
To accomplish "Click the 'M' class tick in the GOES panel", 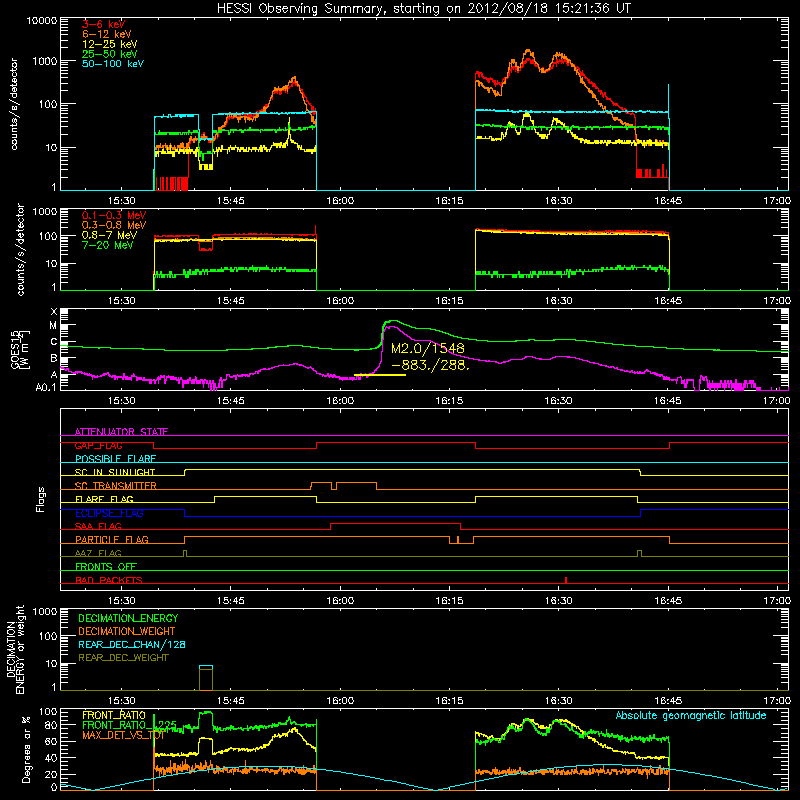I will (53, 325).
